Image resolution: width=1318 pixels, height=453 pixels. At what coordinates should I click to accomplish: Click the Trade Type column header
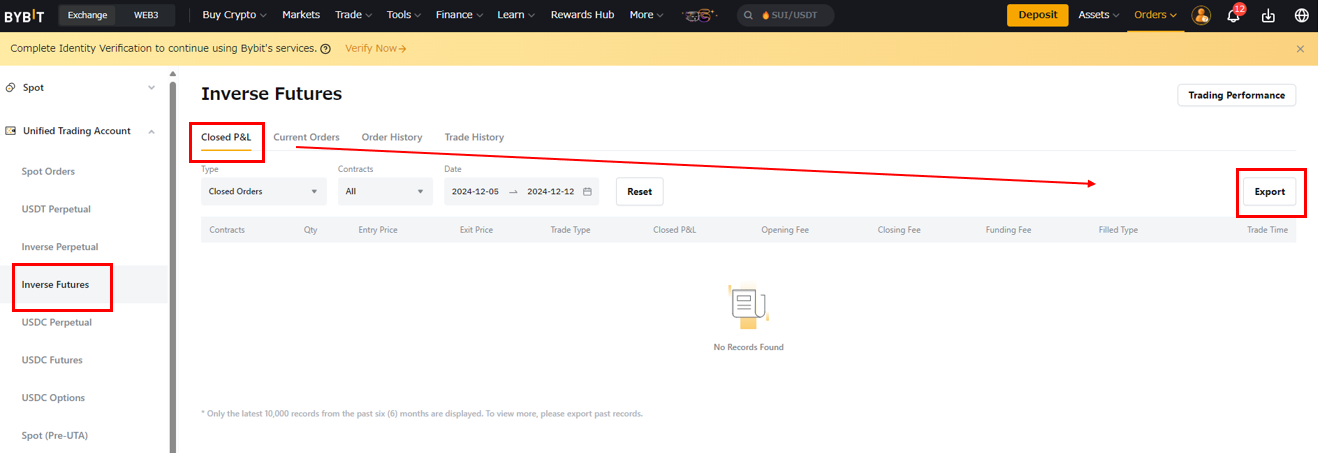click(x=570, y=230)
